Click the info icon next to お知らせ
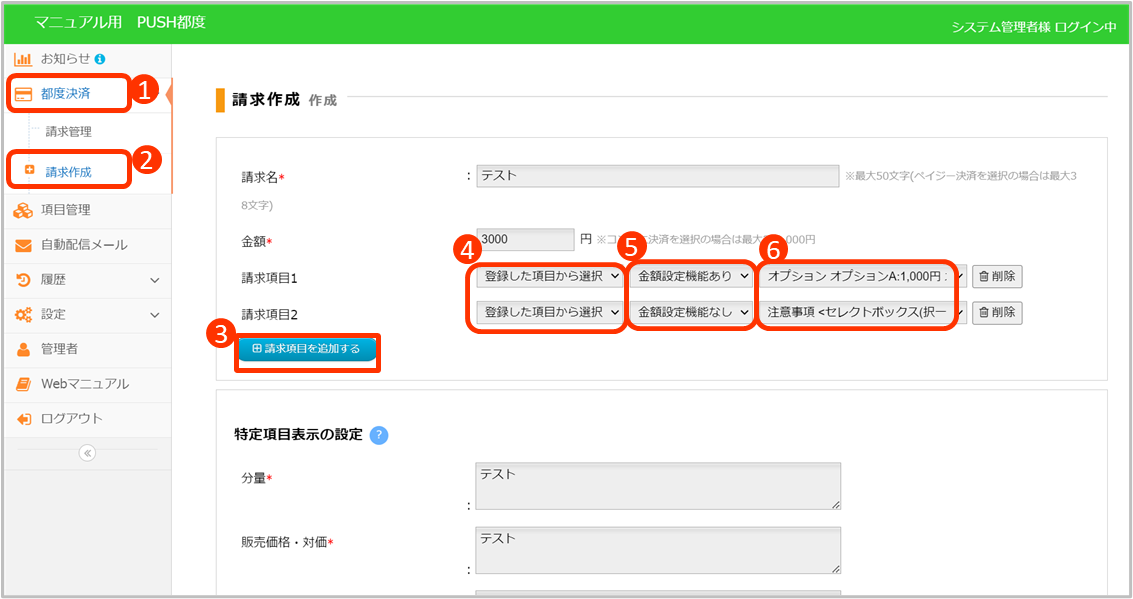Screen dimensions: 1133x599 (100, 59)
